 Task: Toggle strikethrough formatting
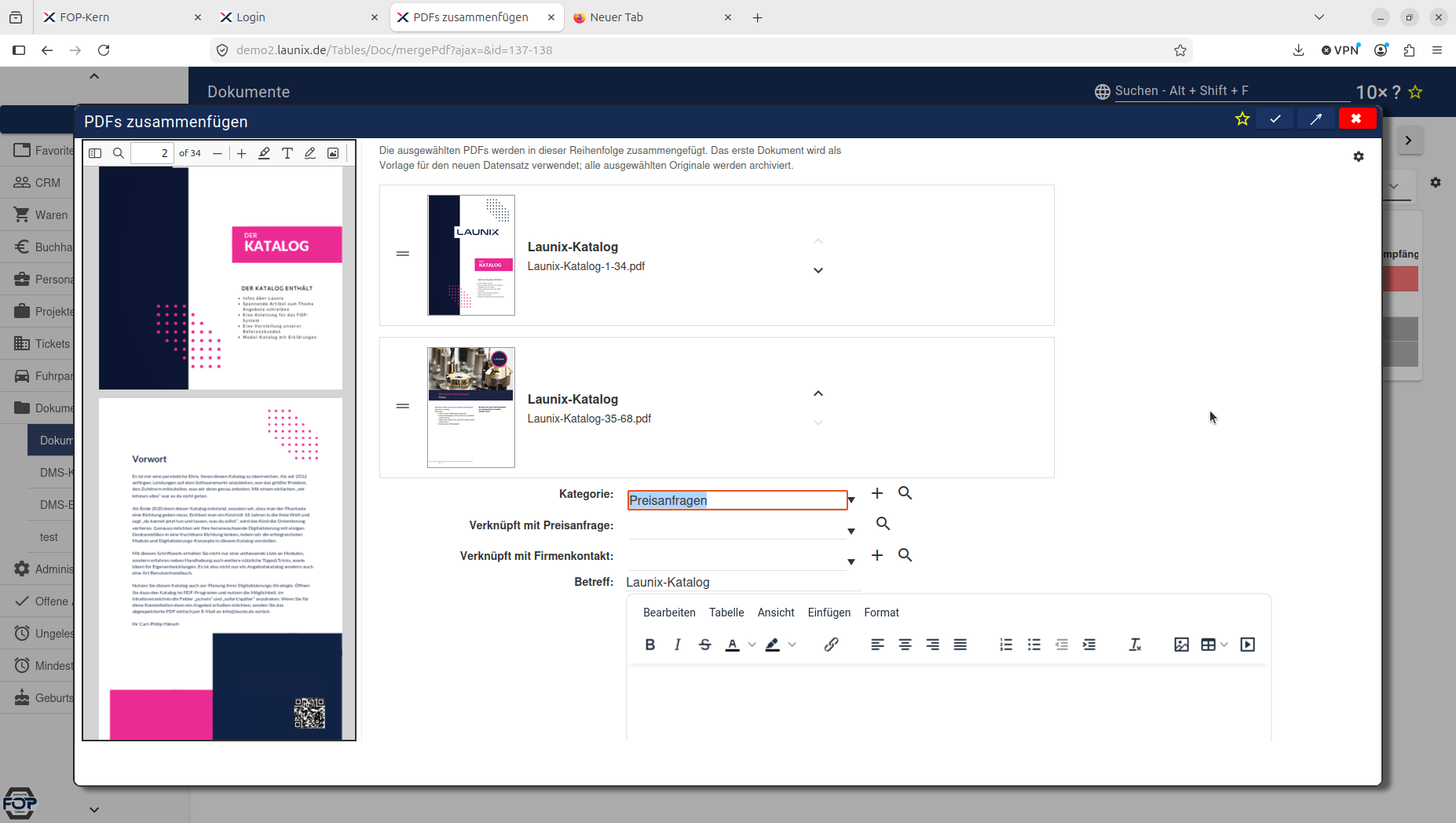click(x=705, y=645)
